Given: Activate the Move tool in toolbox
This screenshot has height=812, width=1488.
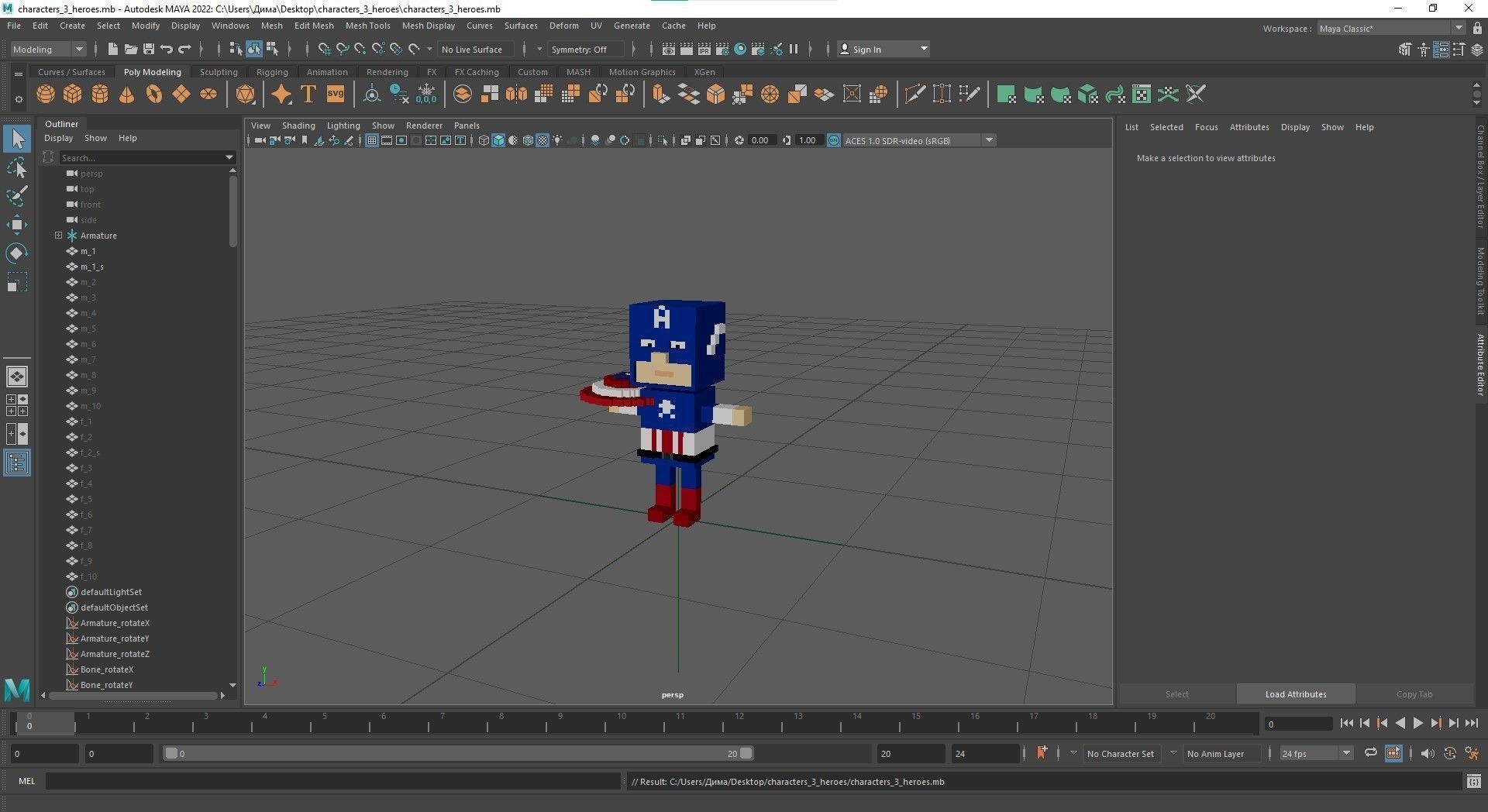Looking at the screenshot, I should coord(17,225).
